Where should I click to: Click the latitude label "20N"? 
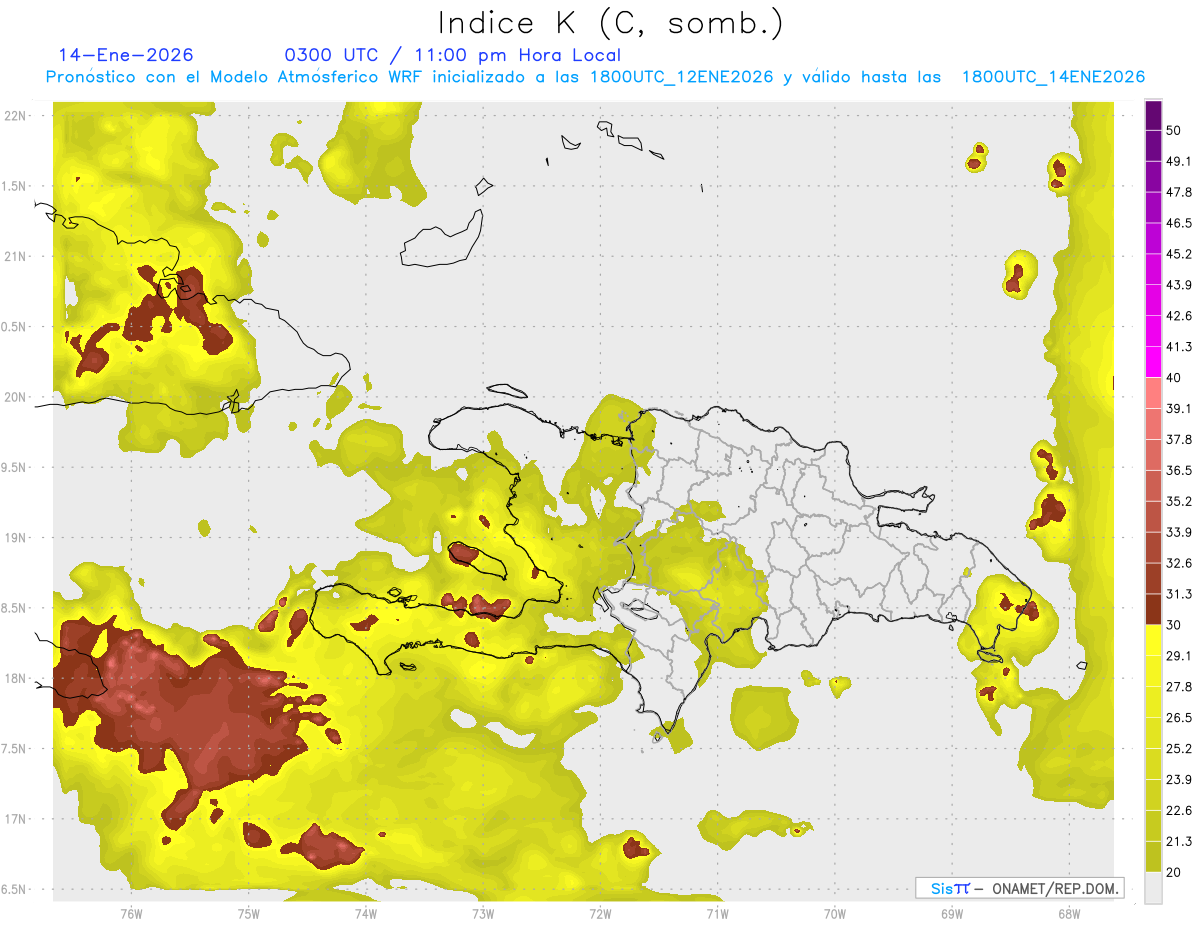click(16, 397)
